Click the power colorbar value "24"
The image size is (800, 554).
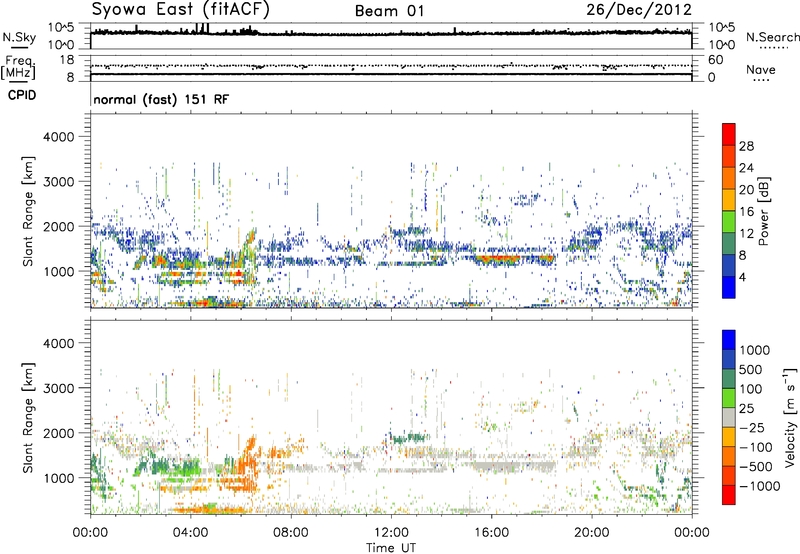click(746, 168)
